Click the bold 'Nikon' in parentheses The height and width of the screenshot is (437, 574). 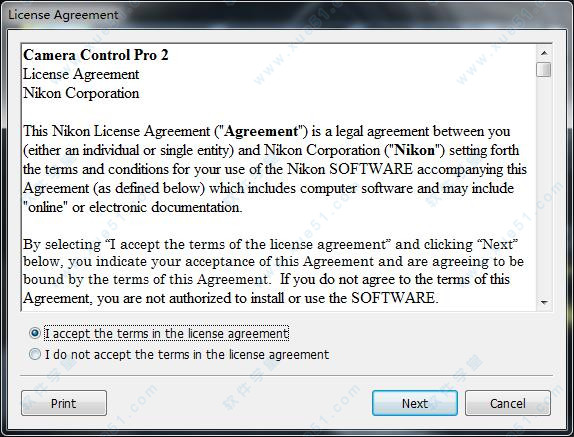(414, 150)
